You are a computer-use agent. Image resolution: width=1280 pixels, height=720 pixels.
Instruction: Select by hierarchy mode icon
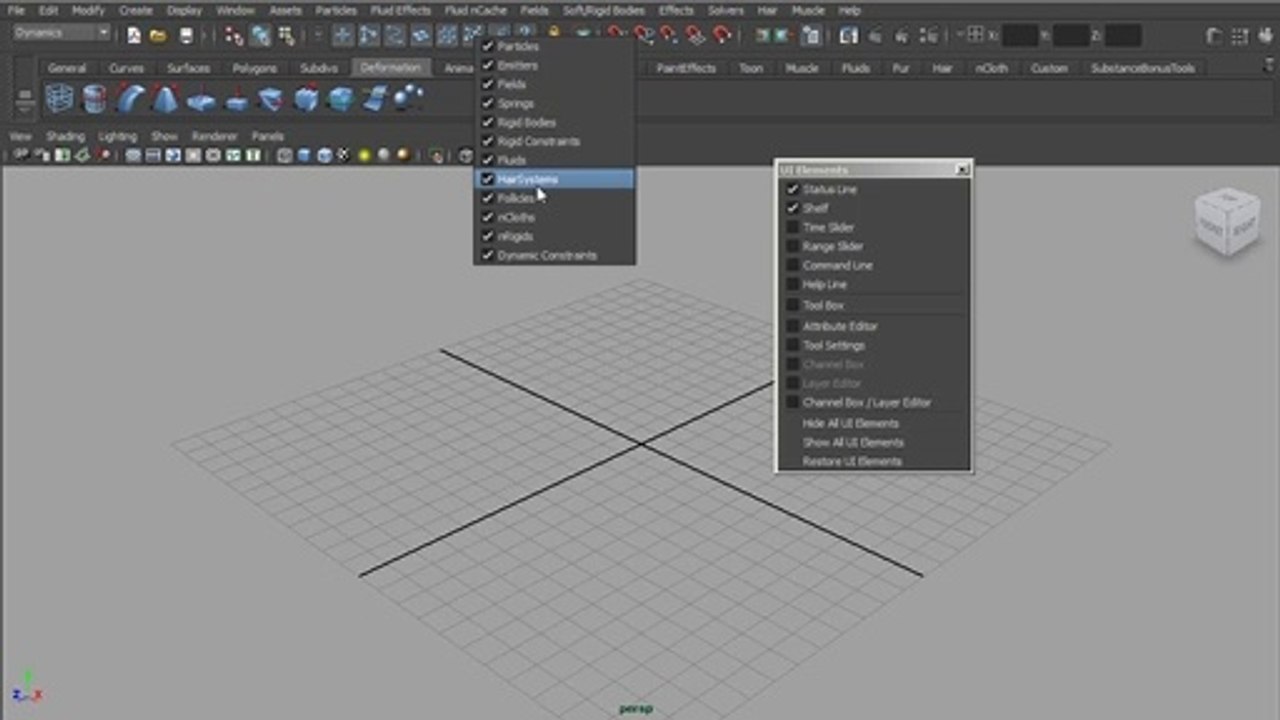(x=233, y=36)
